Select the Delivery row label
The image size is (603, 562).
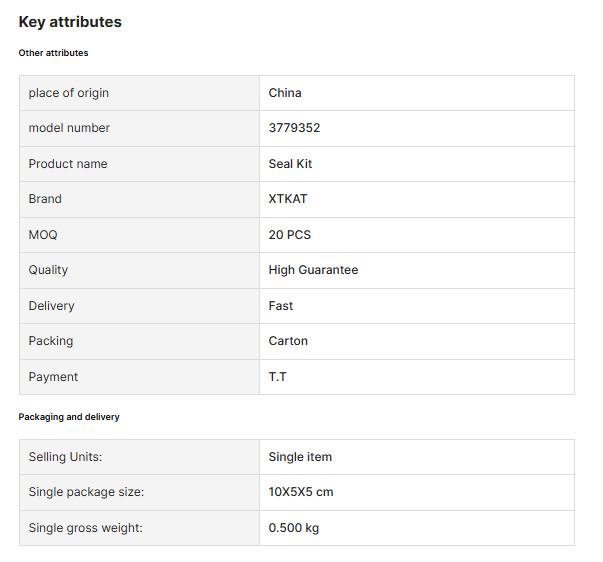click(51, 306)
